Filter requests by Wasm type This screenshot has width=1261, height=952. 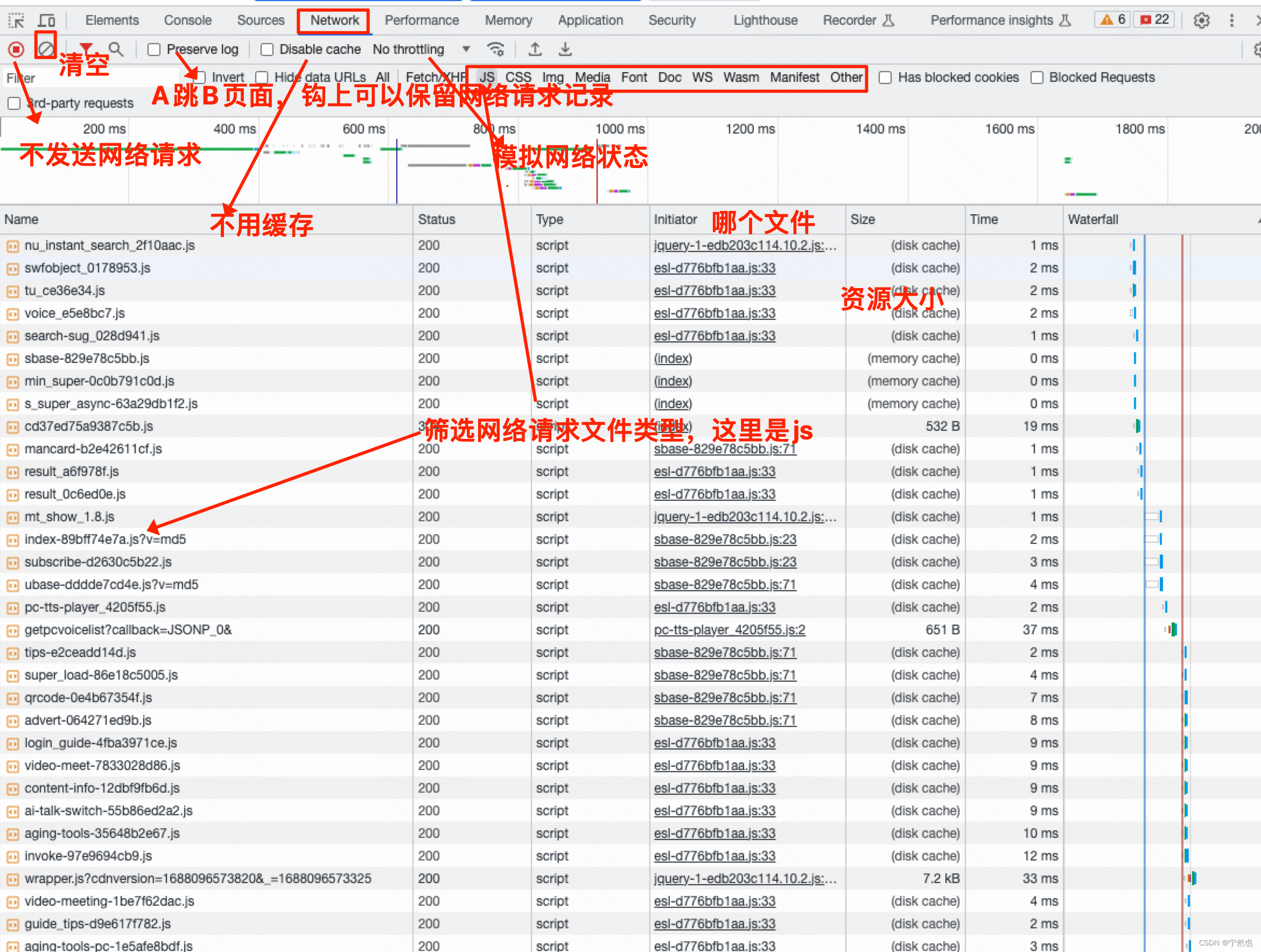(741, 78)
